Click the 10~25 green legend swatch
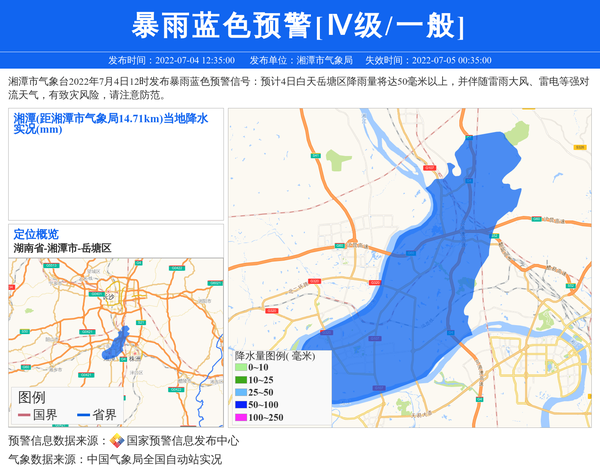This screenshot has width=600, height=471. coord(241,380)
